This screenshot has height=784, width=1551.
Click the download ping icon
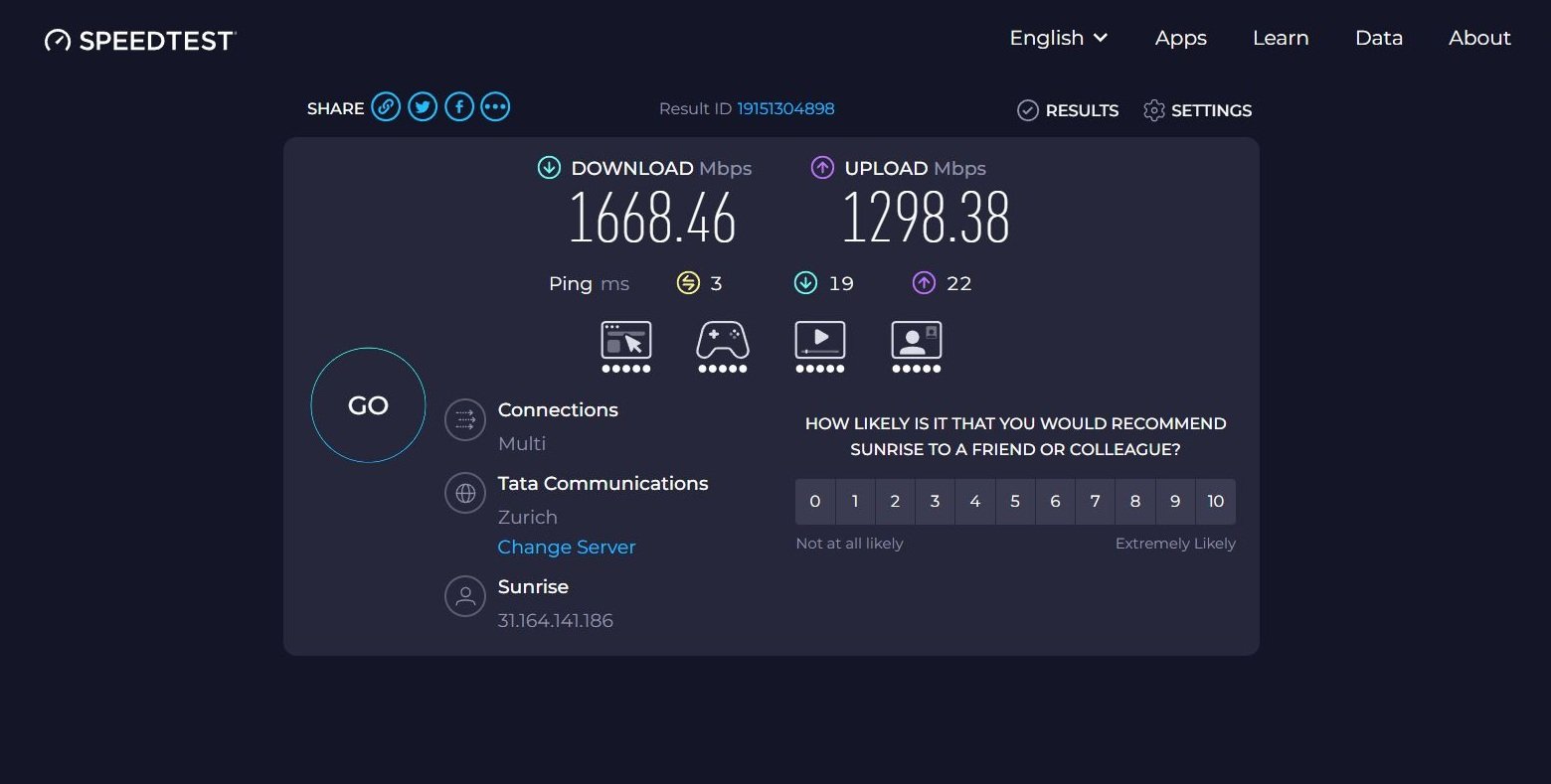point(805,283)
